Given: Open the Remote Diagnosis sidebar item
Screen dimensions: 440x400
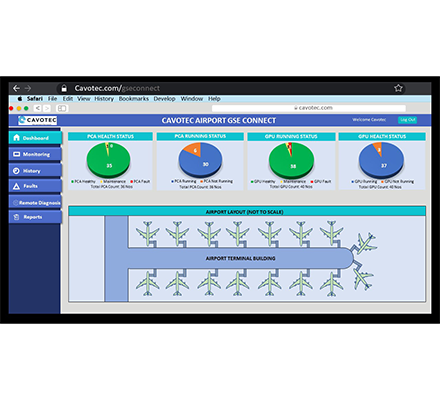Looking at the screenshot, I should click(35, 202).
